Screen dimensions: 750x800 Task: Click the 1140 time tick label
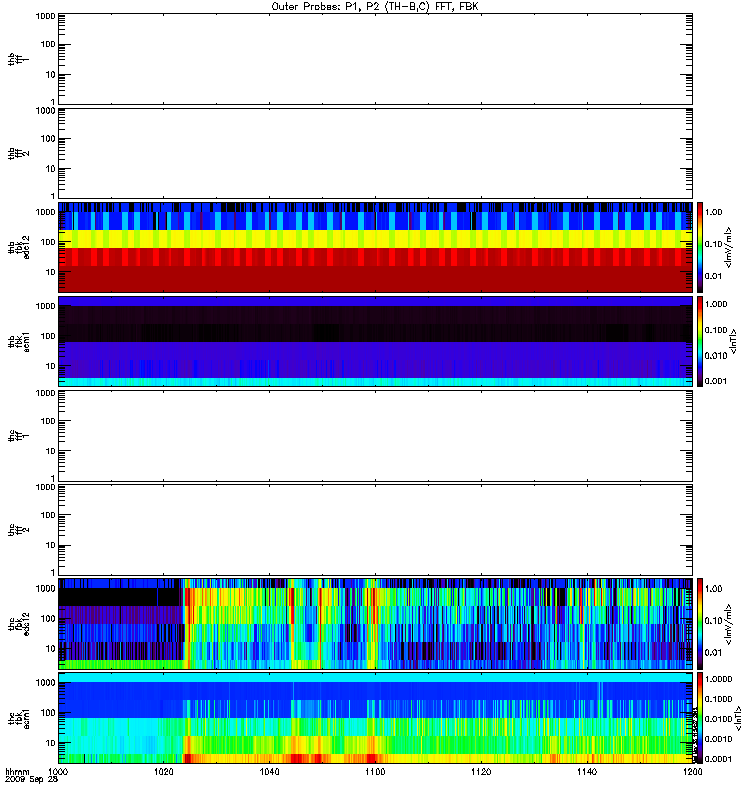[x=586, y=773]
